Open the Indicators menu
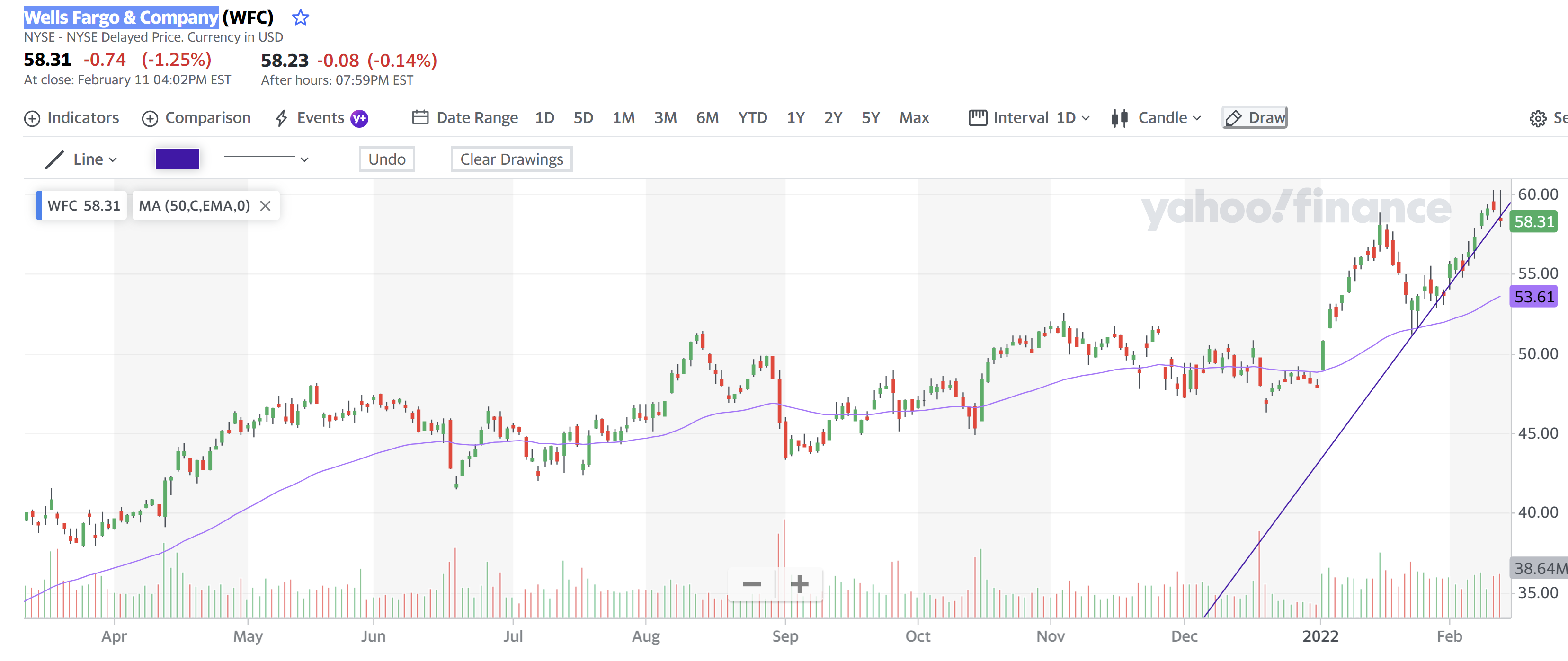Screen dimensions: 1568x661 click(x=72, y=118)
